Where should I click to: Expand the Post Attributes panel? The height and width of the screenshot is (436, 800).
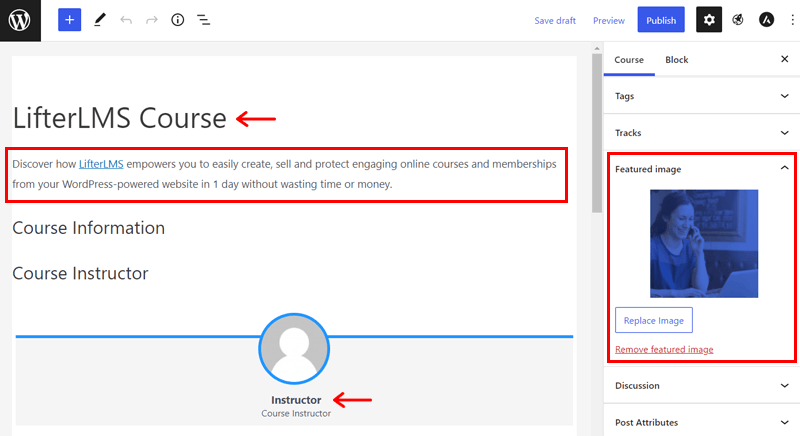[702, 422]
